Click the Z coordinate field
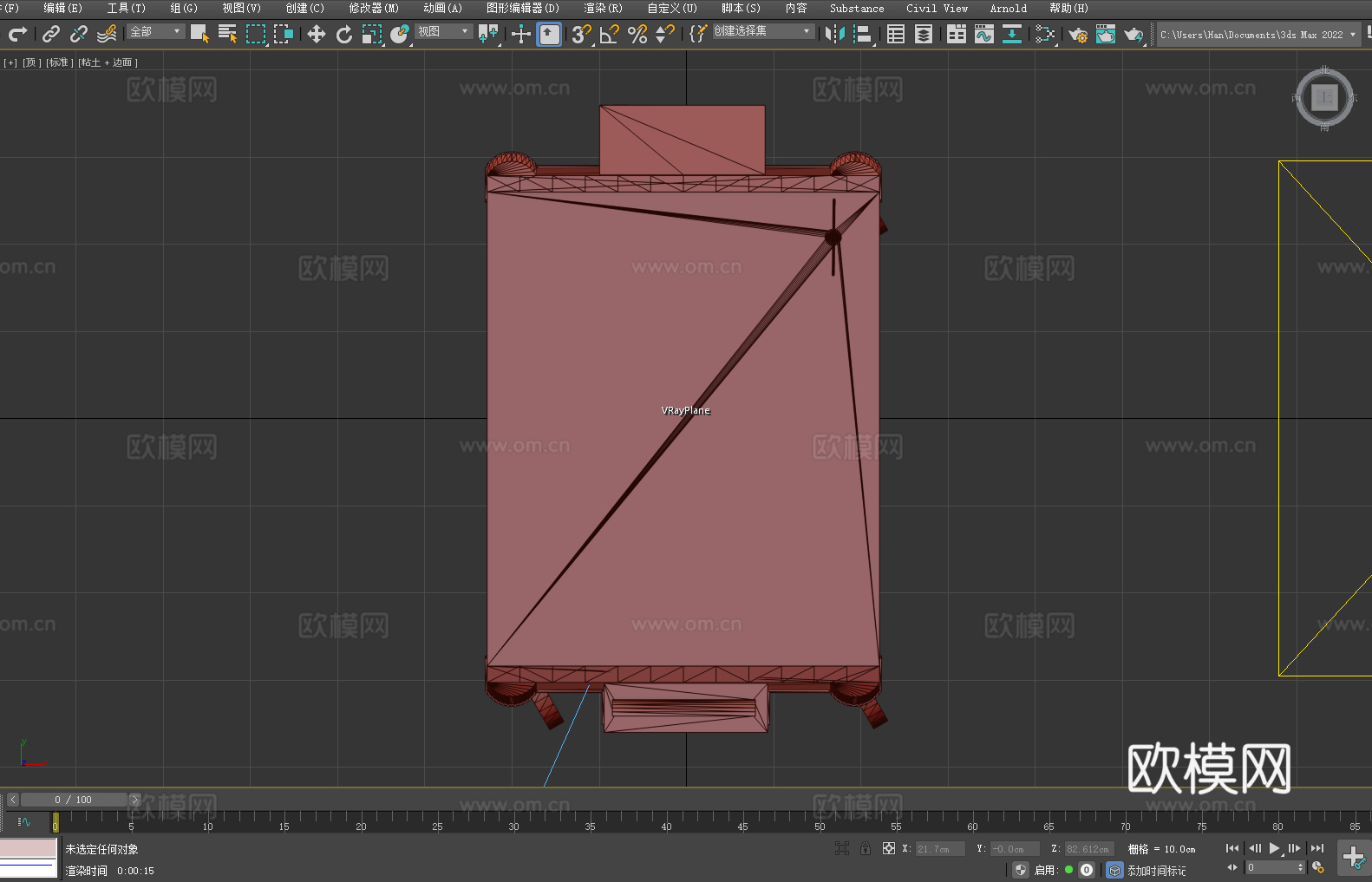Image resolution: width=1372 pixels, height=882 pixels. tap(1089, 849)
